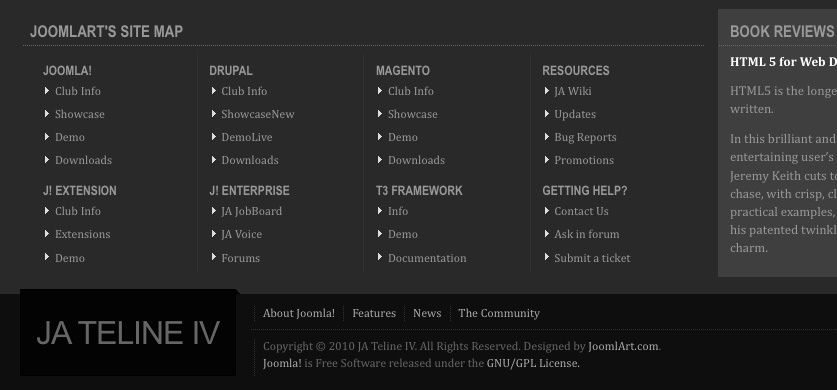837x390 pixels.
Task: Visit Magento Showcase link
Action: click(413, 114)
